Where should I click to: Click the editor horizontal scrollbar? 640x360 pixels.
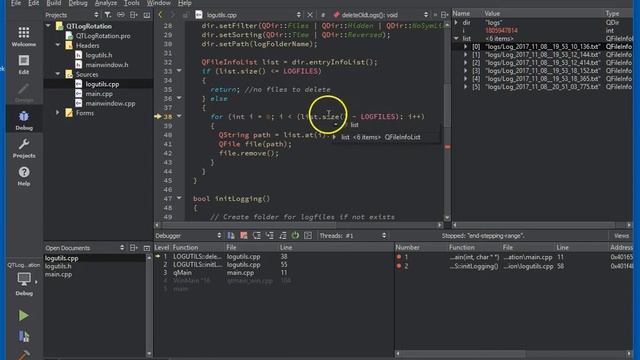[x=299, y=225]
